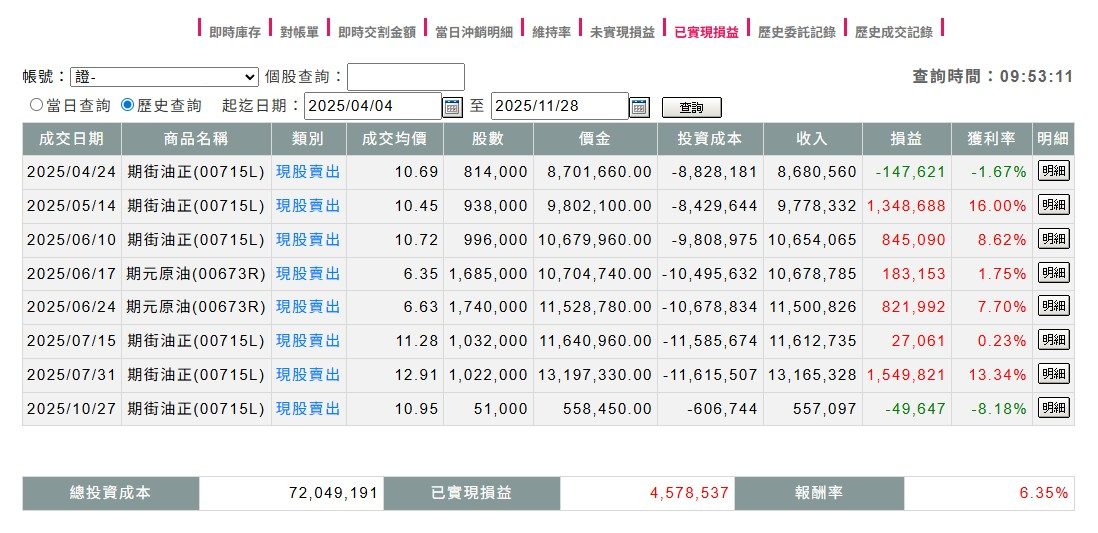Open 明細 for the 2025/06/17 trade
This screenshot has width=1098, height=533.
pos(1053,273)
